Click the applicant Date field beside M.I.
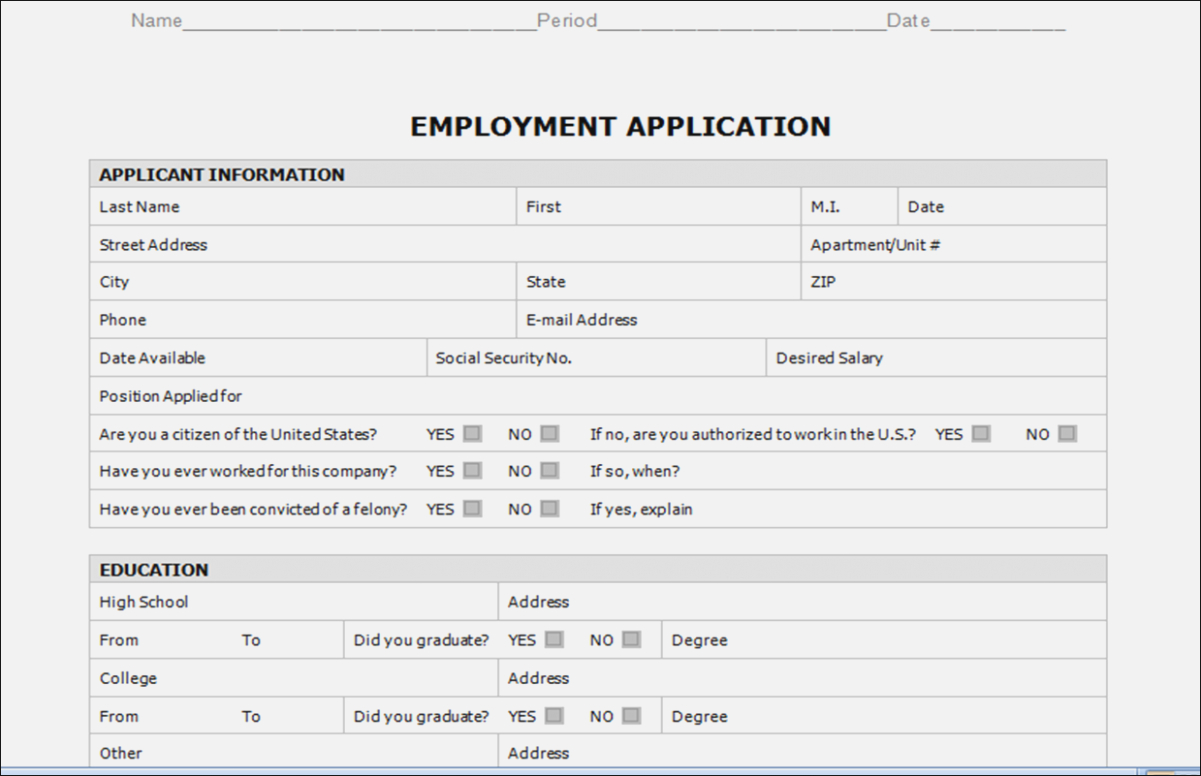This screenshot has width=1201, height=776. [1002, 206]
